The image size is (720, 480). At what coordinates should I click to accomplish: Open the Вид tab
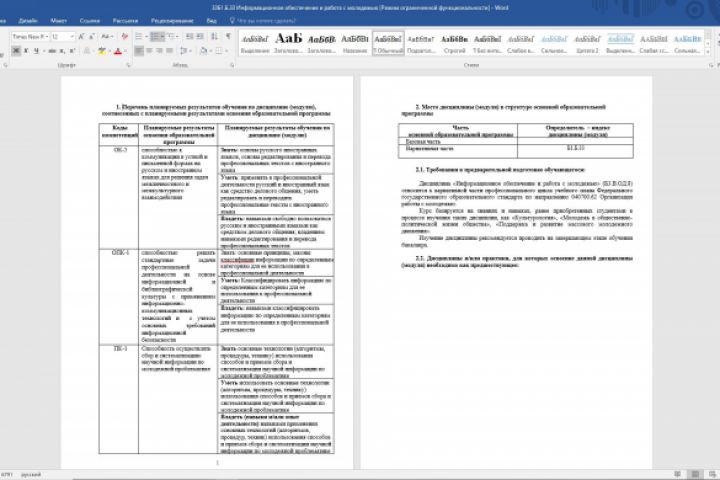[x=211, y=21]
